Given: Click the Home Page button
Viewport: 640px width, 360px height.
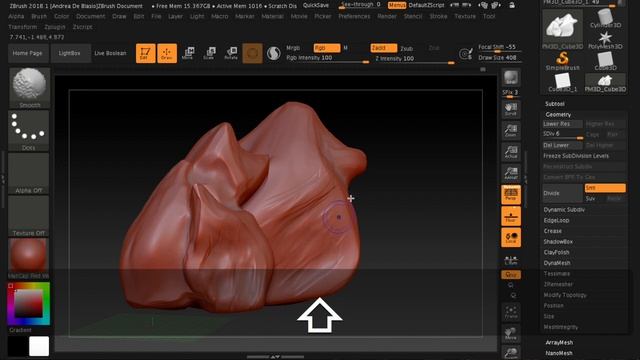Looking at the screenshot, I should 27,53.
